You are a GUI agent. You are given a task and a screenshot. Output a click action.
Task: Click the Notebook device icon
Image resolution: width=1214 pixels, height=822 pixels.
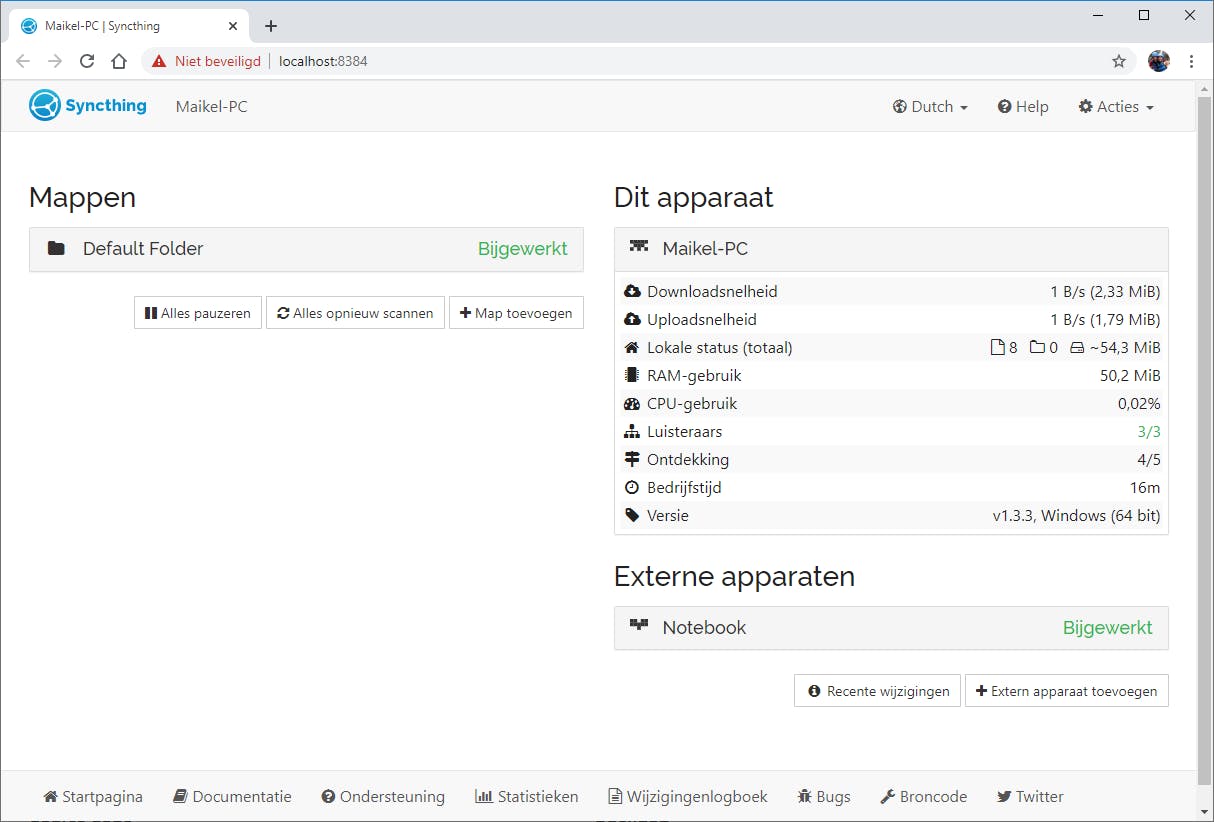pyautogui.click(x=638, y=625)
